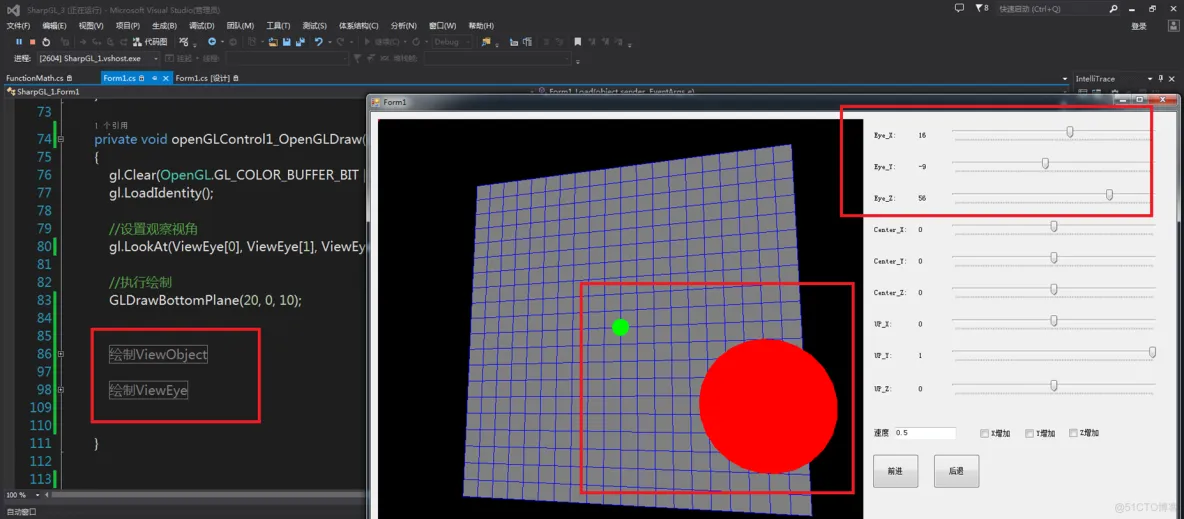1184x519 pixels.
Task: Click the Center_Y slider thumb
Action: [x=1054, y=258]
